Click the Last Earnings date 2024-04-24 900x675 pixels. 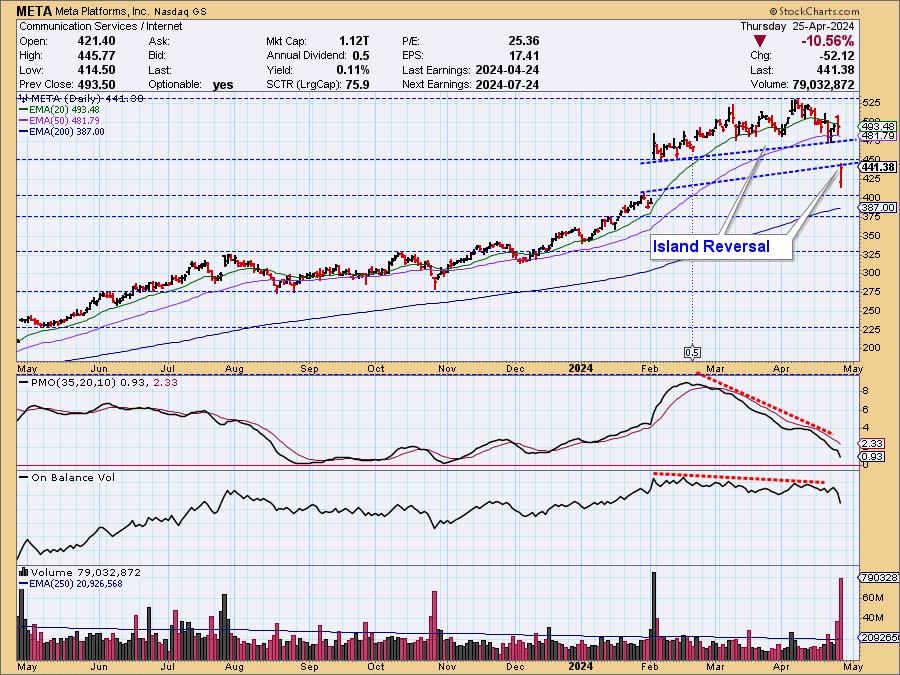[507, 70]
